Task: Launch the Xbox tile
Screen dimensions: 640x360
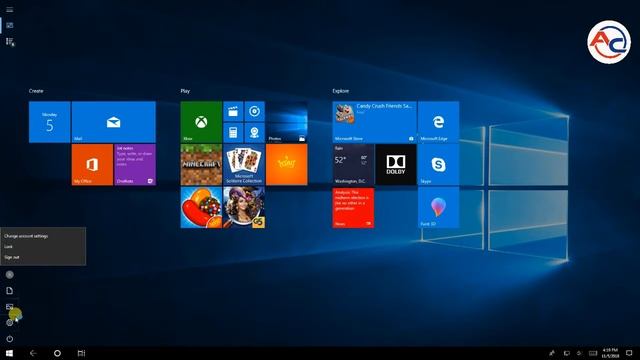Action: (201, 122)
